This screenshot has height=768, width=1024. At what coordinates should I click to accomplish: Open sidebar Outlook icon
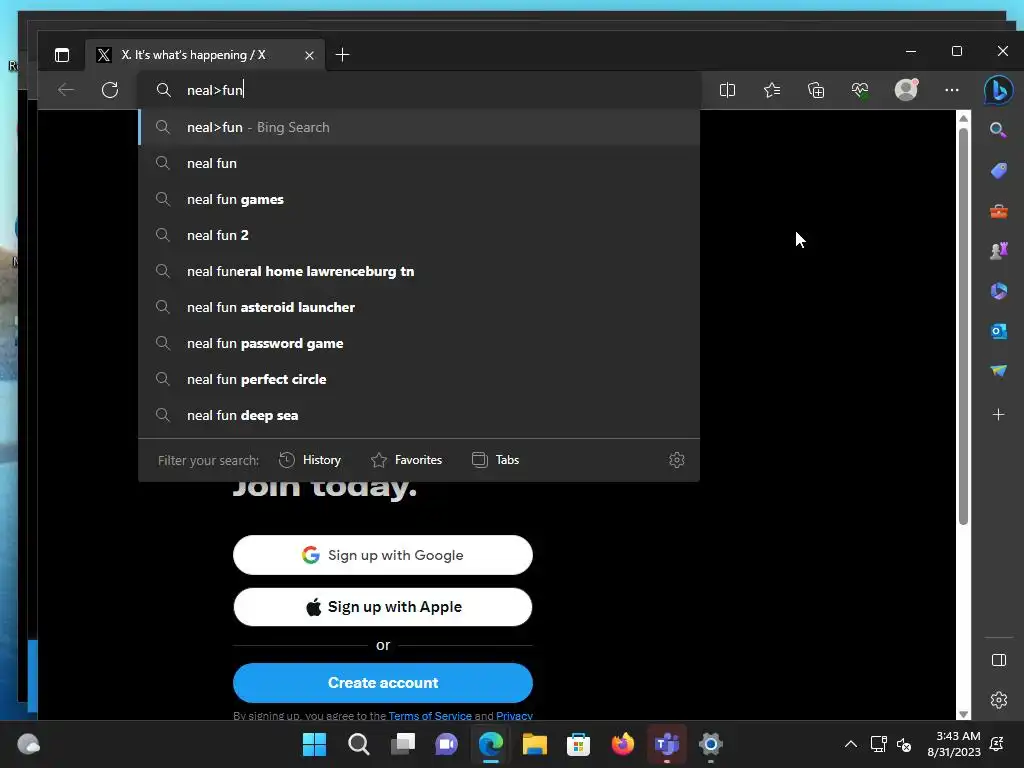(x=999, y=331)
